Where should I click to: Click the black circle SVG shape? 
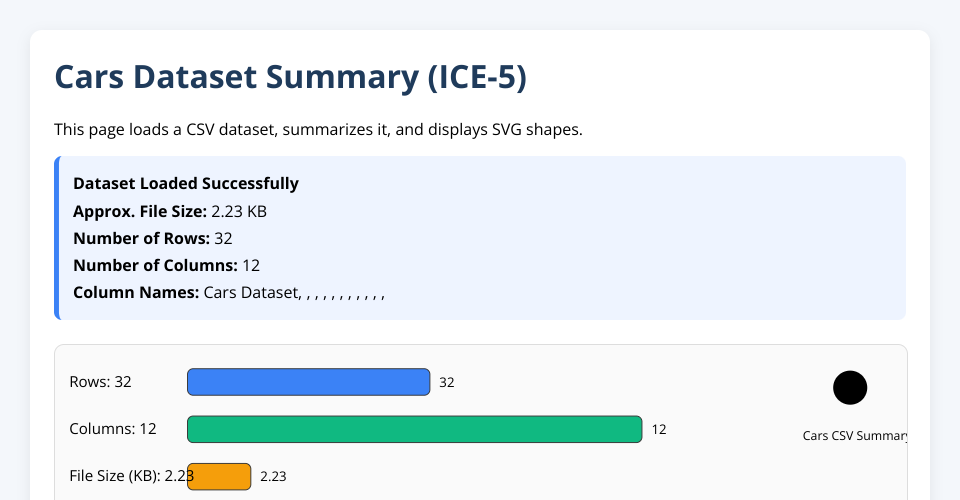[x=850, y=387]
